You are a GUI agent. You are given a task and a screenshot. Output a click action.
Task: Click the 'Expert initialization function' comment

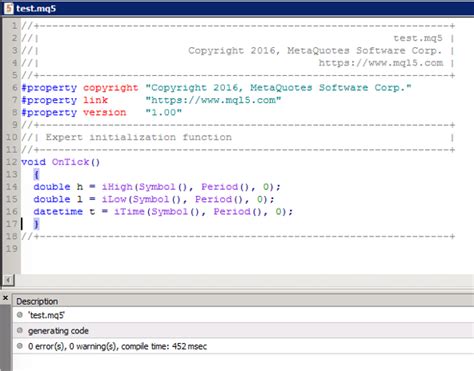tap(138, 137)
